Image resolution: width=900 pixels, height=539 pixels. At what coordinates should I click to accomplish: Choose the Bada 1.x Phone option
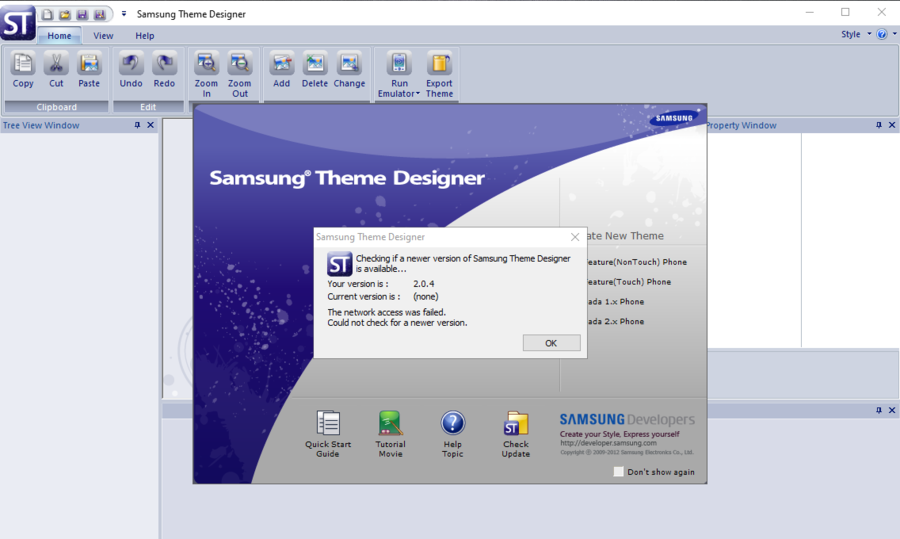(x=615, y=302)
